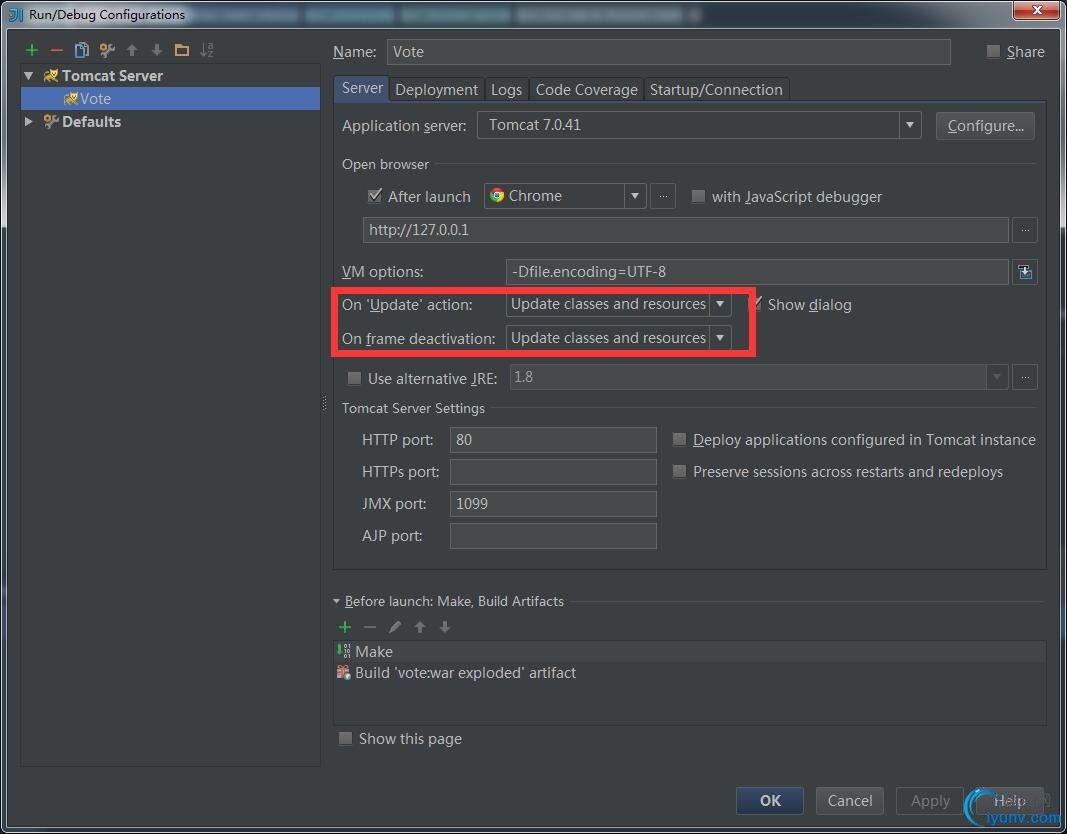Toggle the Show dialog checkbox
Viewport: 1067px width, 834px height.
755,304
